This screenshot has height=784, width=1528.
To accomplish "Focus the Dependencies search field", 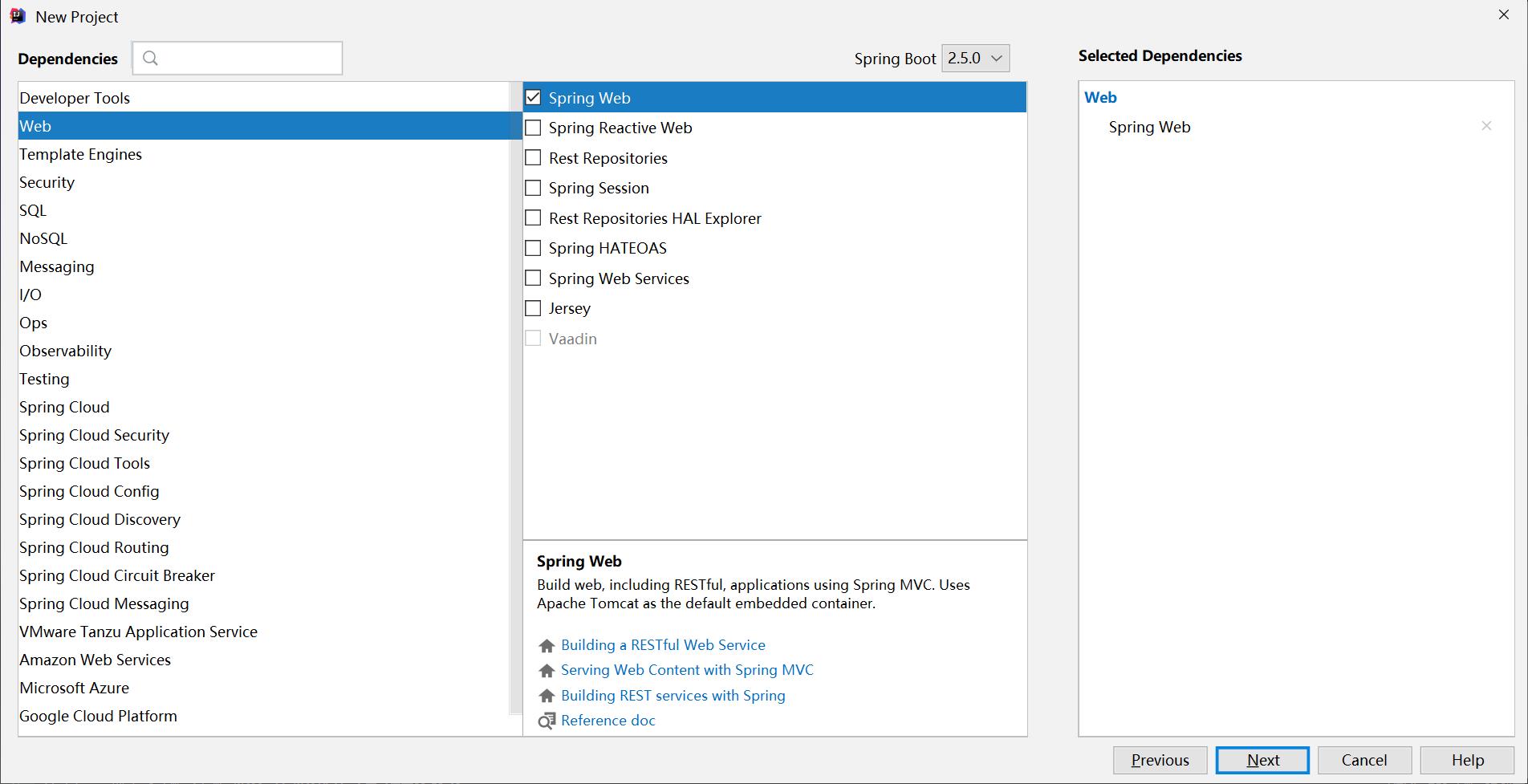I will coord(238,58).
